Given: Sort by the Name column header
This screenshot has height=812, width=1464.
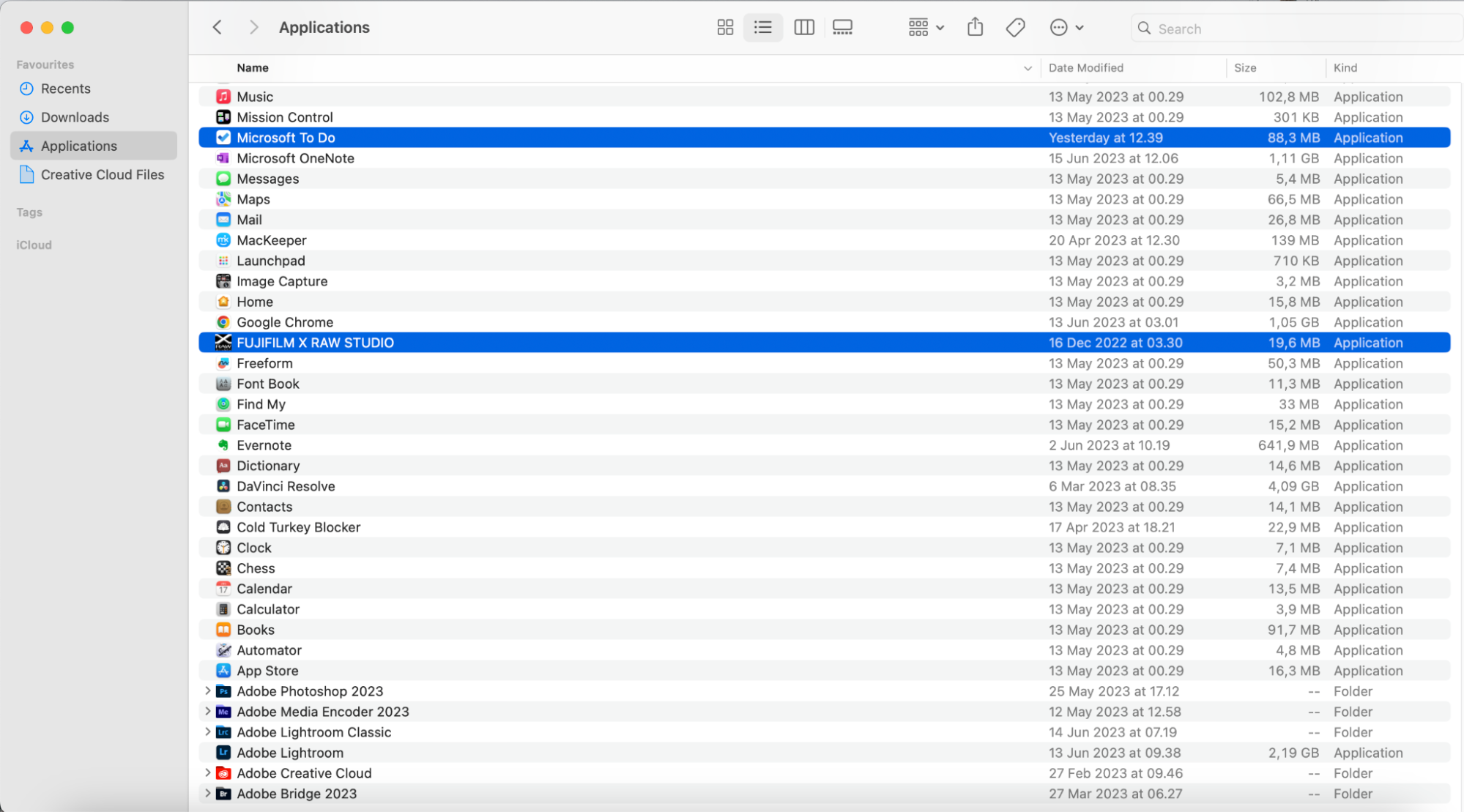Looking at the screenshot, I should point(253,67).
